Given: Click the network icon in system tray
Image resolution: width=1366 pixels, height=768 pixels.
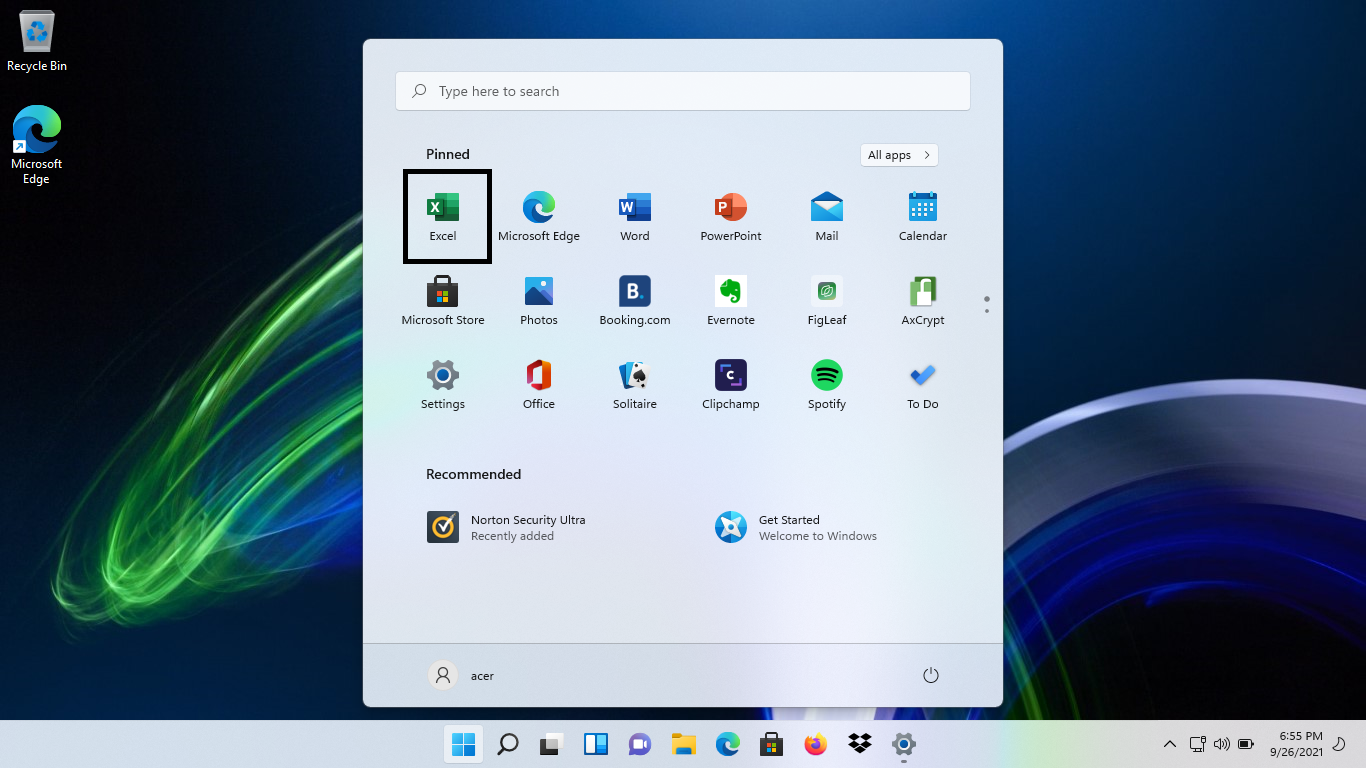Looking at the screenshot, I should click(x=1197, y=744).
